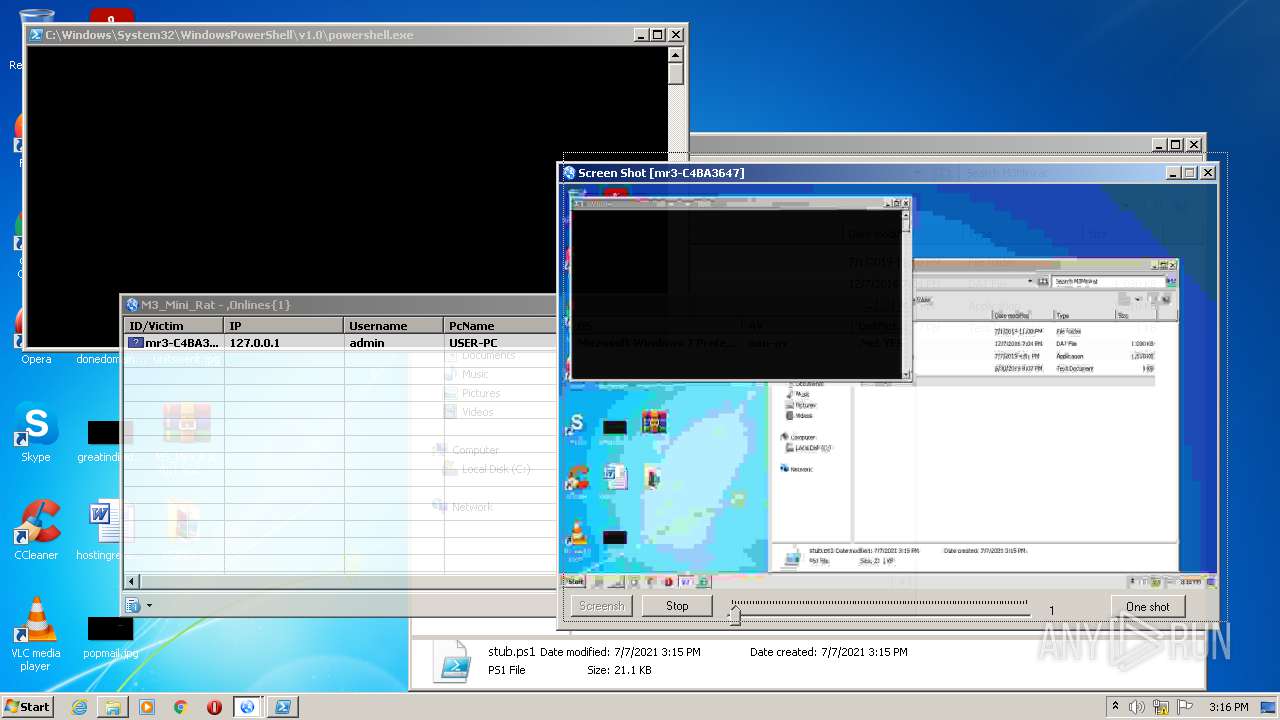Open network icon in system tray

click(x=1161, y=707)
